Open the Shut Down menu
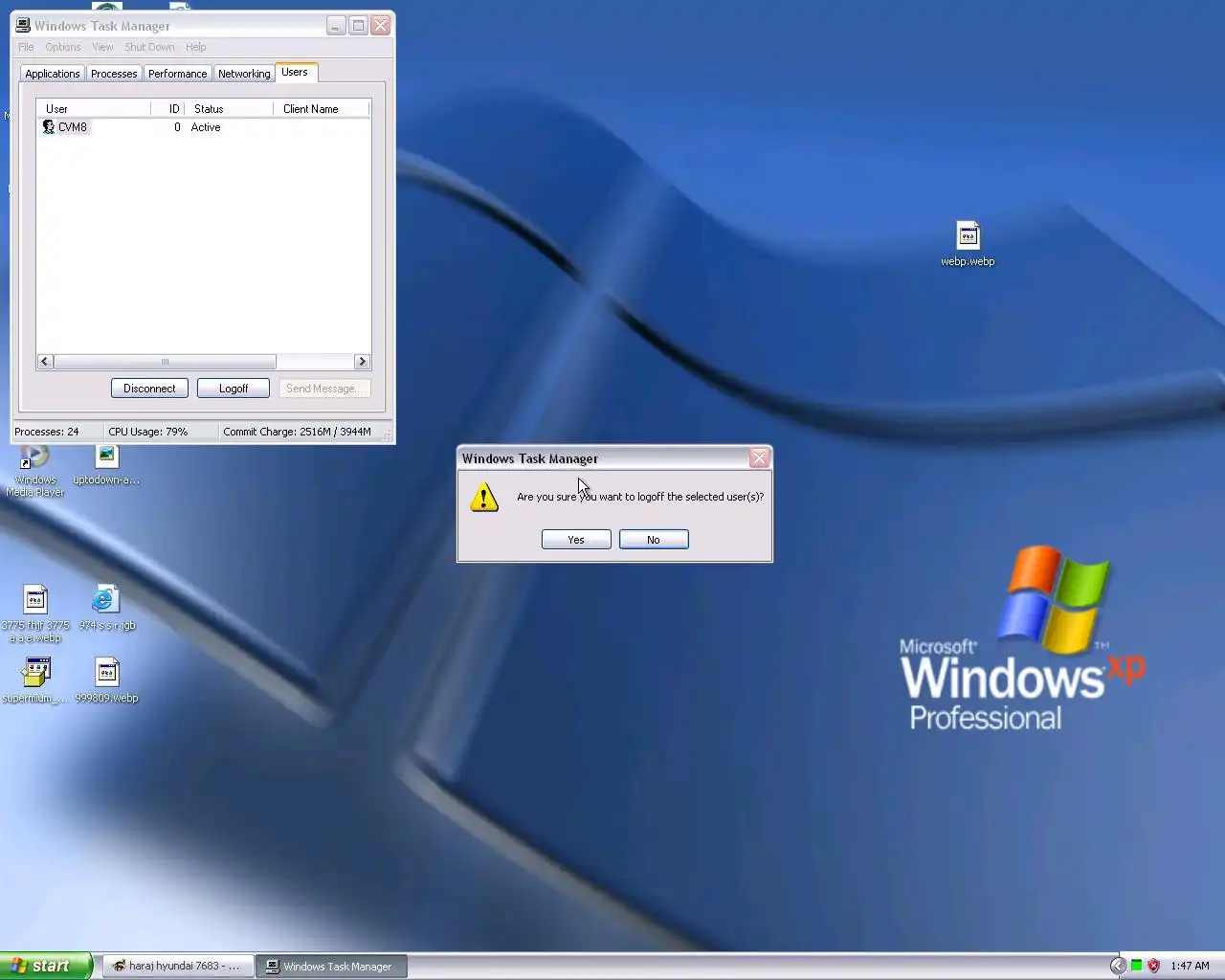The width and height of the screenshot is (1225, 980). pyautogui.click(x=149, y=47)
